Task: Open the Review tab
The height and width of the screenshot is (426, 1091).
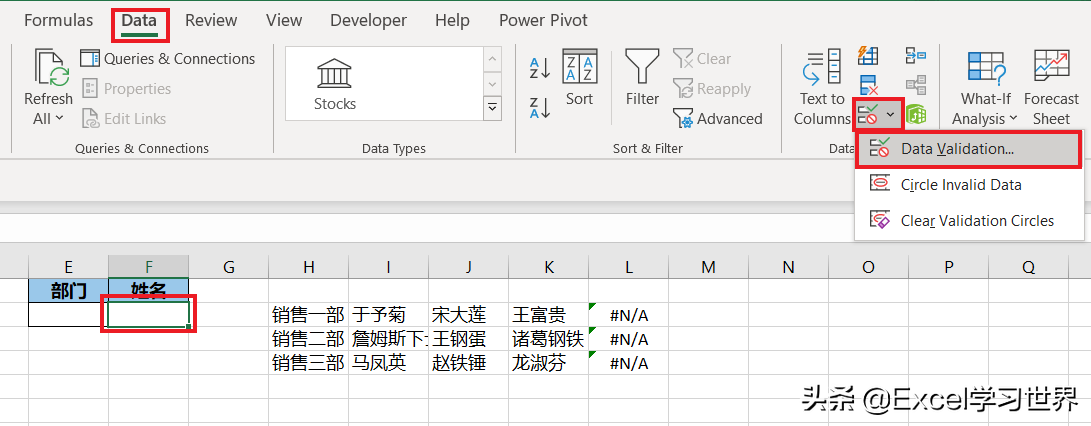Action: (211, 20)
